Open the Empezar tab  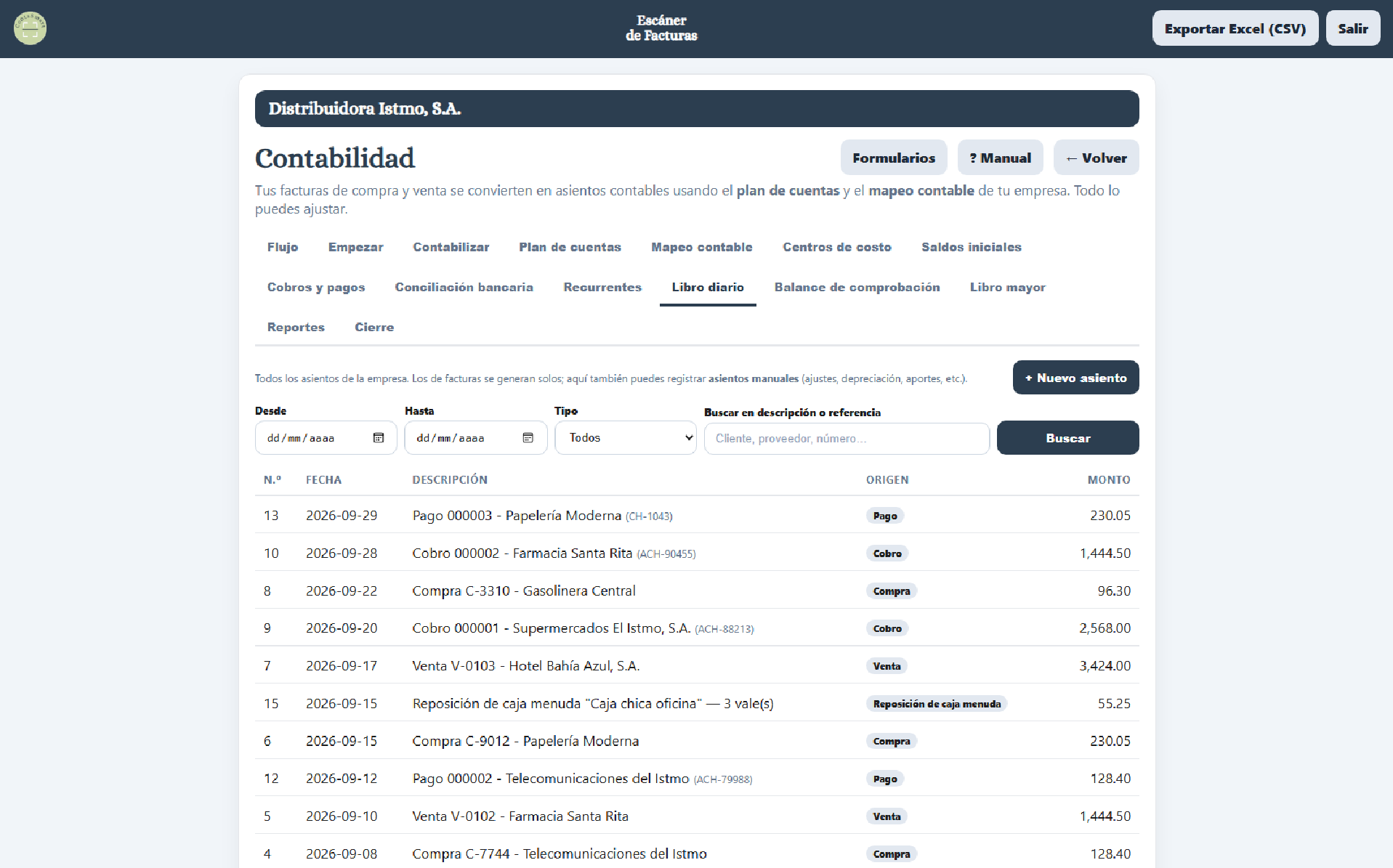pyautogui.click(x=356, y=247)
